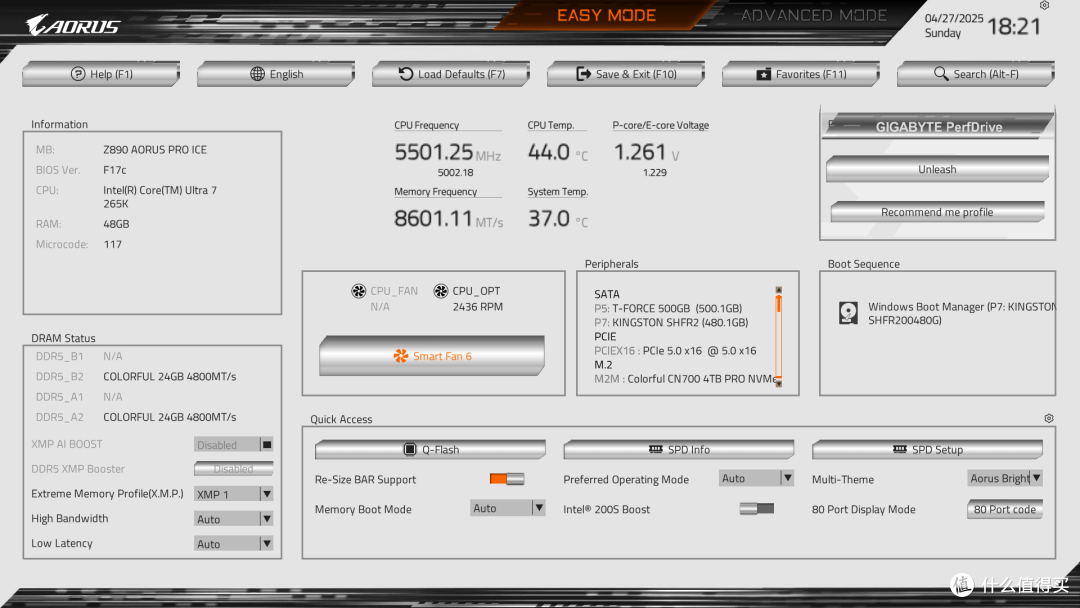Click the Windows Boot Manager drive icon

848,313
